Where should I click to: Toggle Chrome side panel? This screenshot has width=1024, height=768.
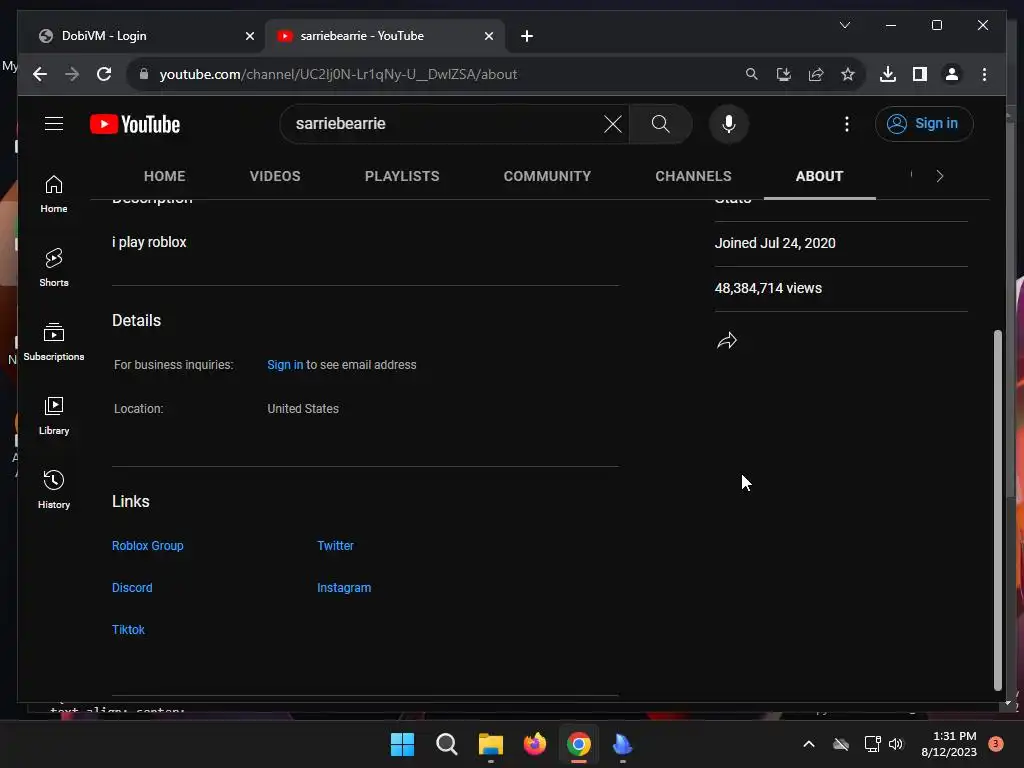pos(920,74)
